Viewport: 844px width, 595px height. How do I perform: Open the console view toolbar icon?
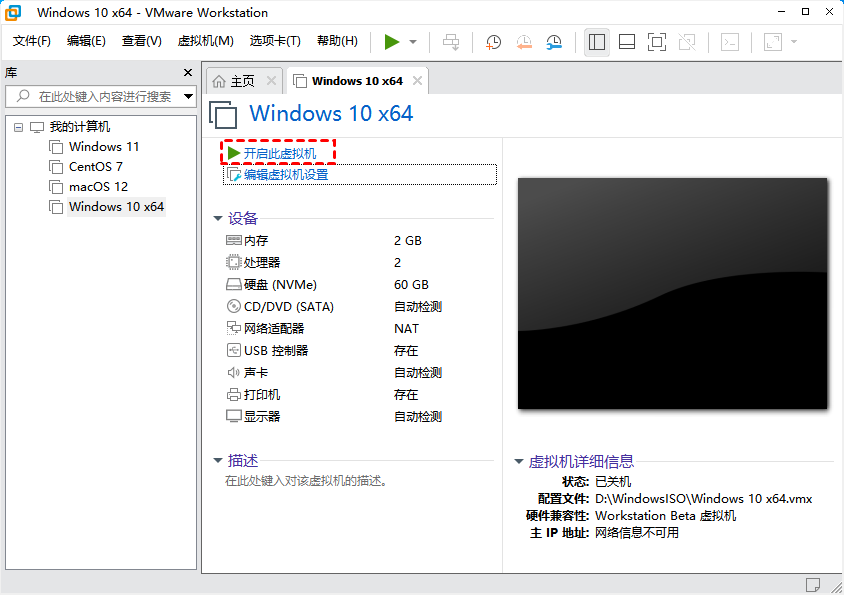(x=730, y=42)
